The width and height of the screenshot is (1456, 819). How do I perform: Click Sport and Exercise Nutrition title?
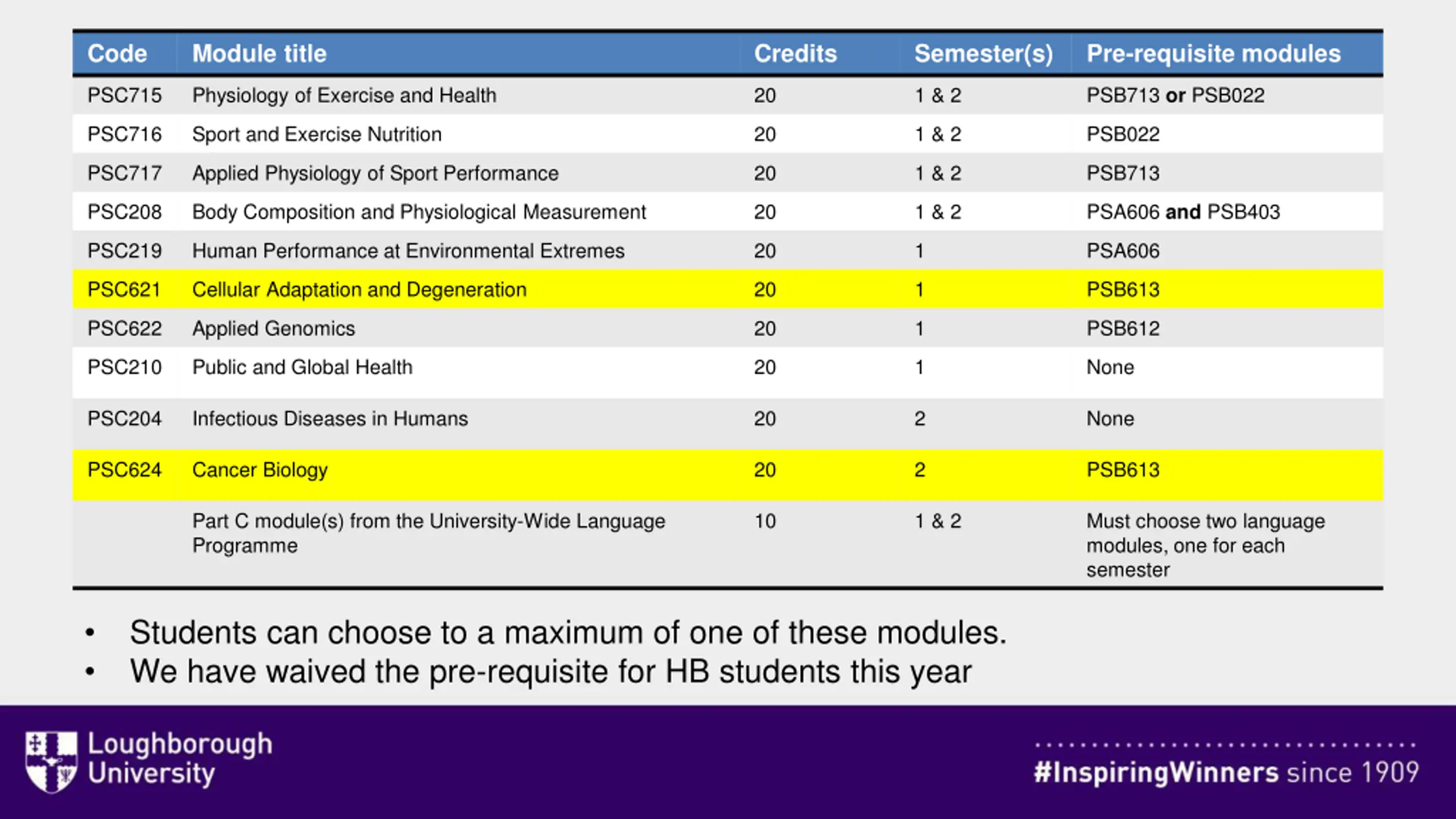pos(317,134)
